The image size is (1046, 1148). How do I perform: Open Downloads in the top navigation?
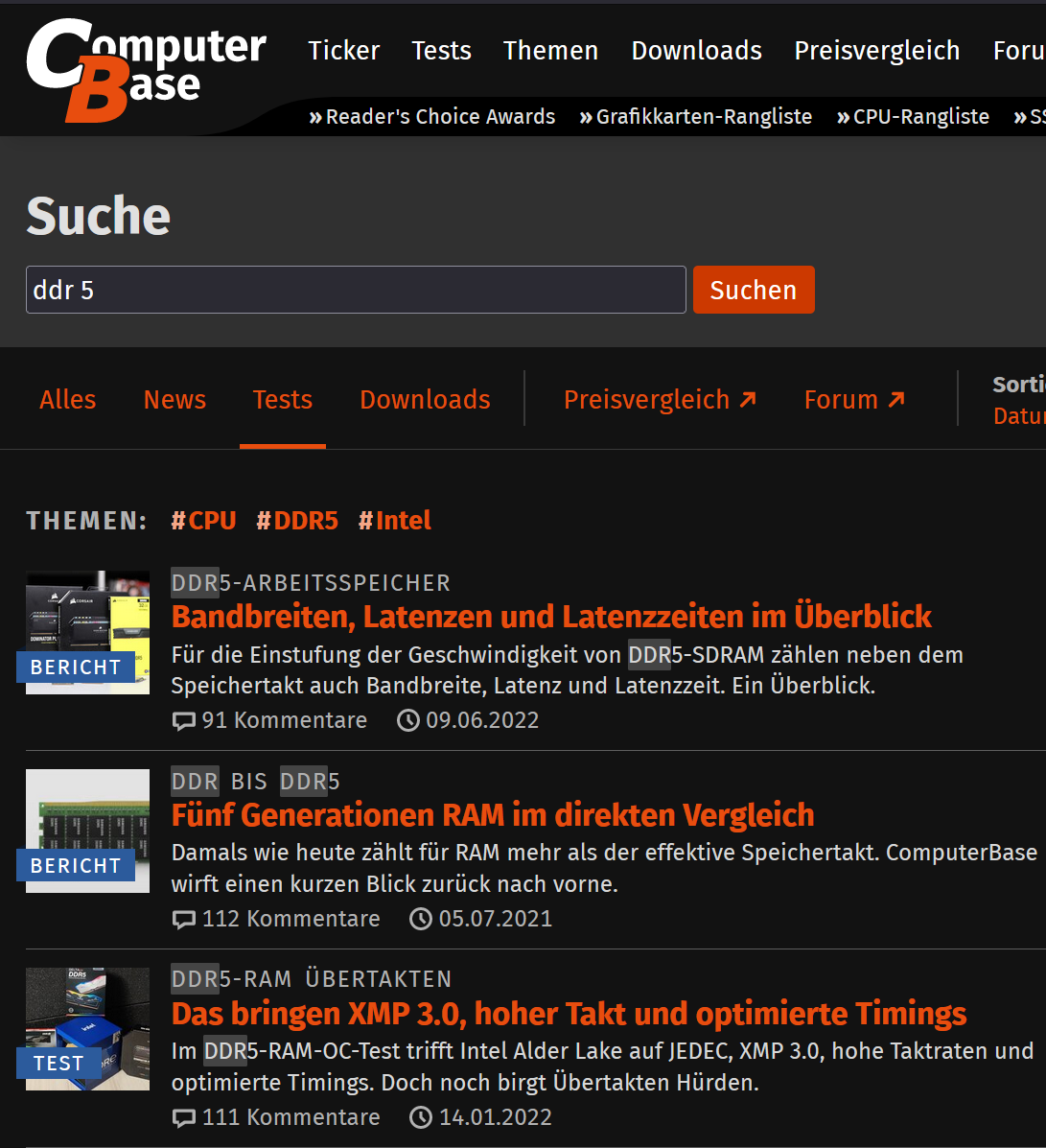[x=696, y=51]
